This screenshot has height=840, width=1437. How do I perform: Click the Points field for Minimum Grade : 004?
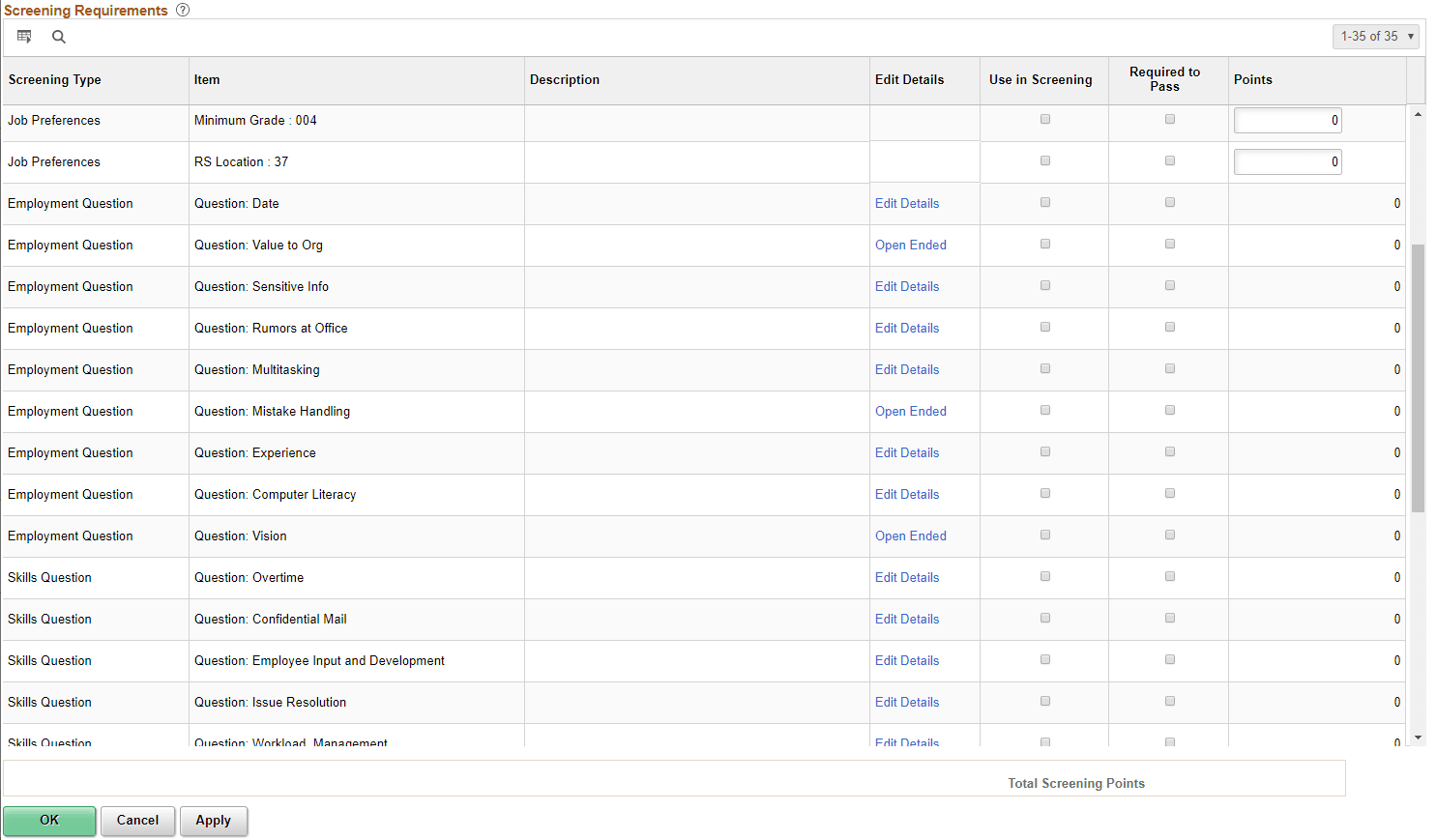pos(1287,119)
